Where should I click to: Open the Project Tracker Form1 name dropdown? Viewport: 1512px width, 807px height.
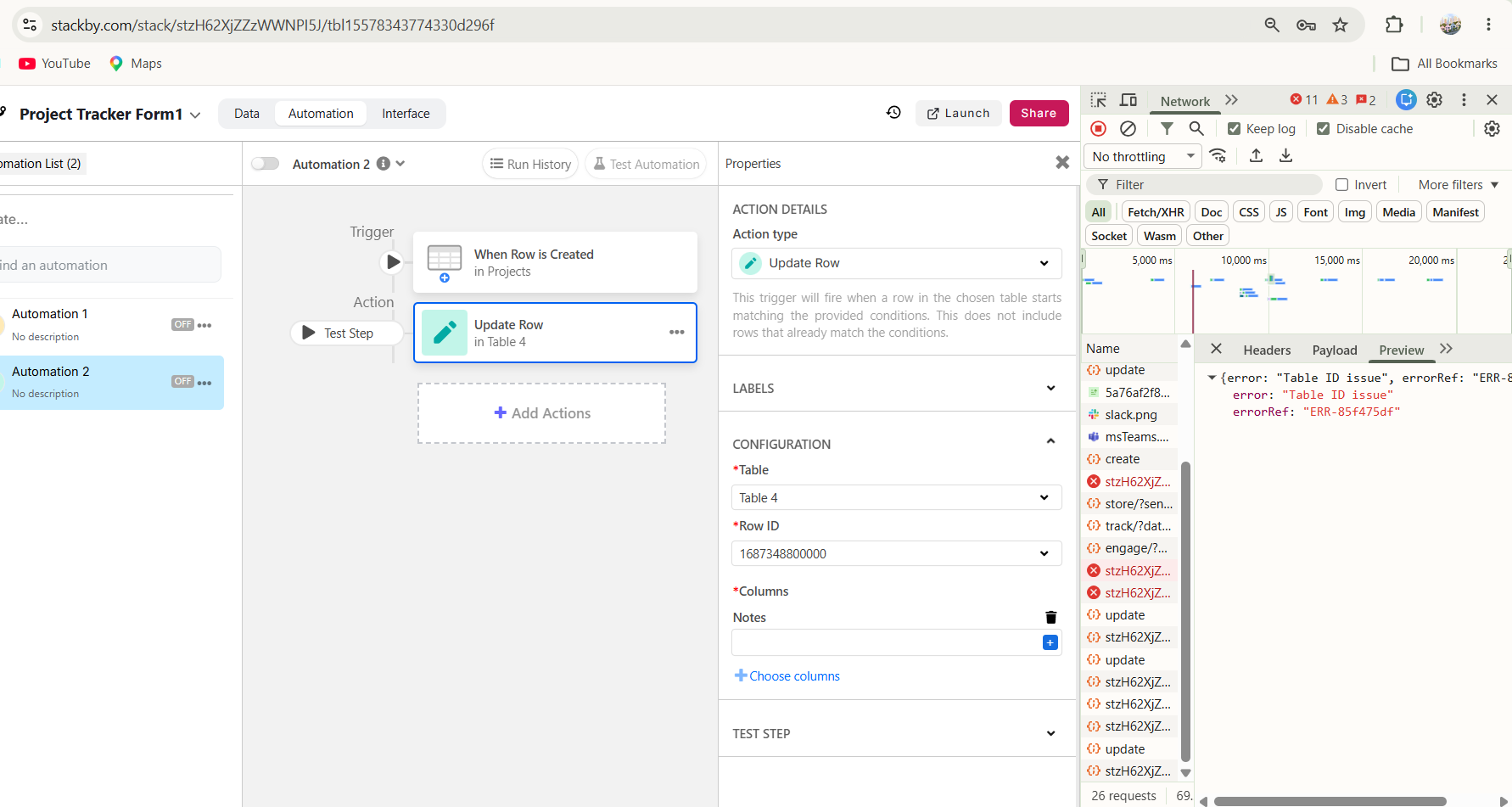[x=195, y=115]
